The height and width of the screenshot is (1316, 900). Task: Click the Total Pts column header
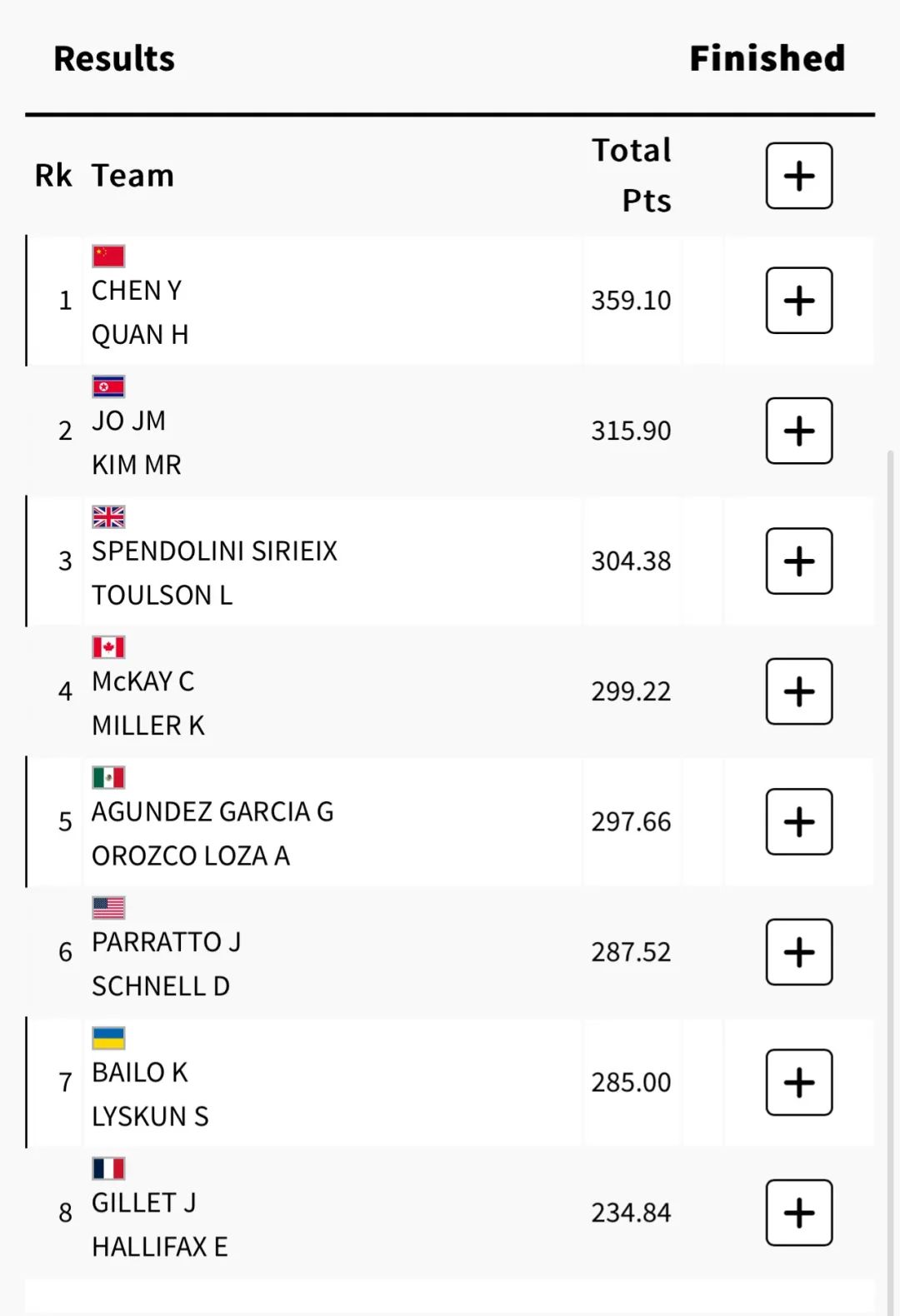632,176
